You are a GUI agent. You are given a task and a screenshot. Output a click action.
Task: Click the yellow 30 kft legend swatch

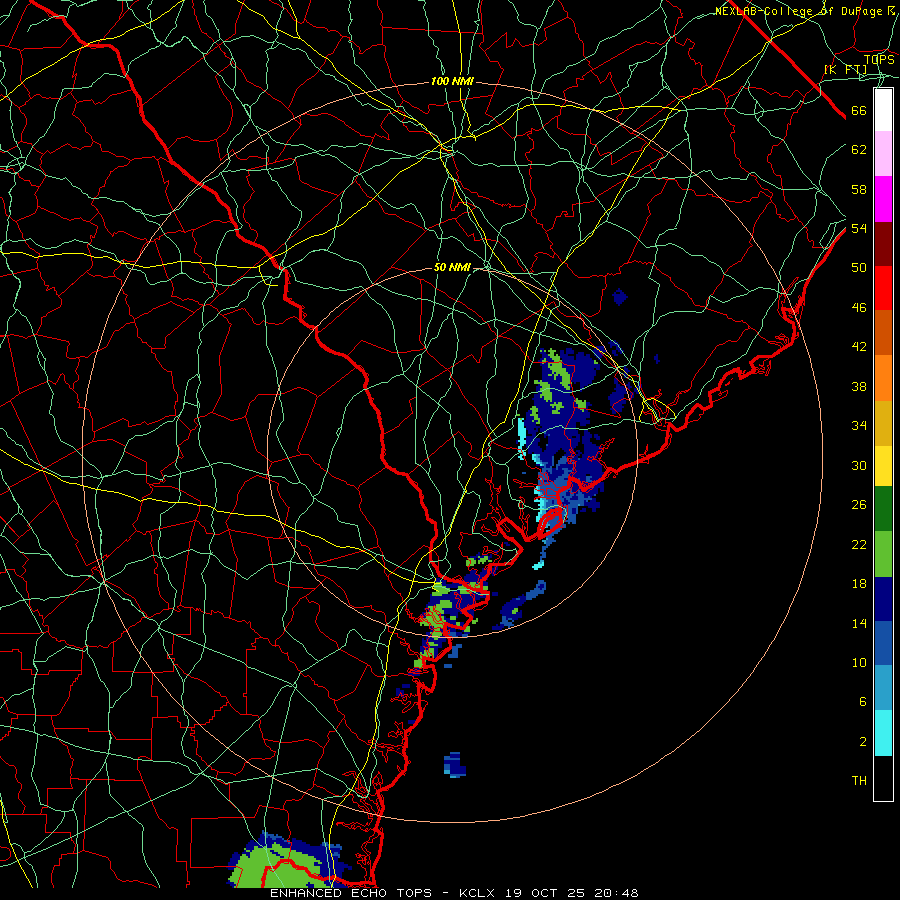pyautogui.click(x=883, y=466)
